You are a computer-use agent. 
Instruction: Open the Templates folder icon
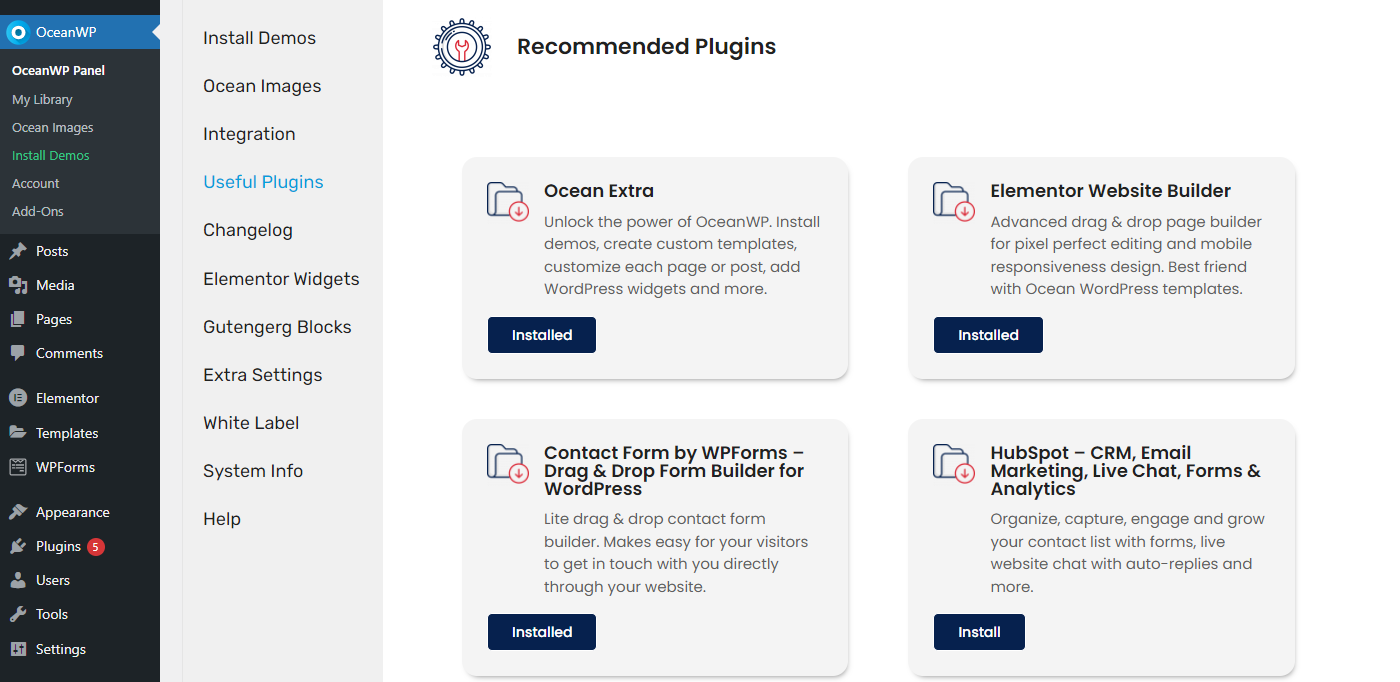click(x=18, y=433)
